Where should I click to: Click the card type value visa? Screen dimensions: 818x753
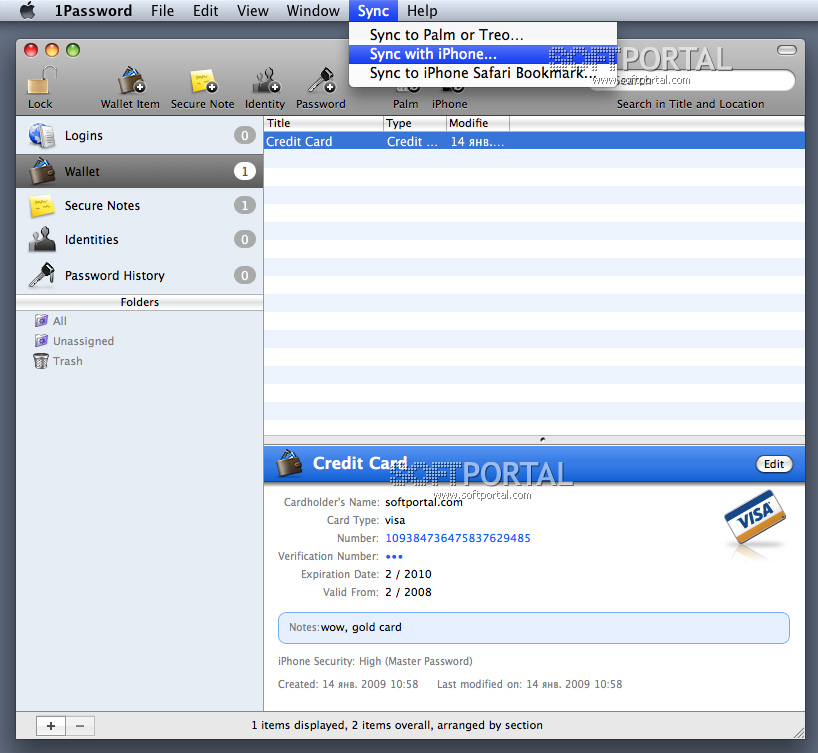pyautogui.click(x=395, y=520)
